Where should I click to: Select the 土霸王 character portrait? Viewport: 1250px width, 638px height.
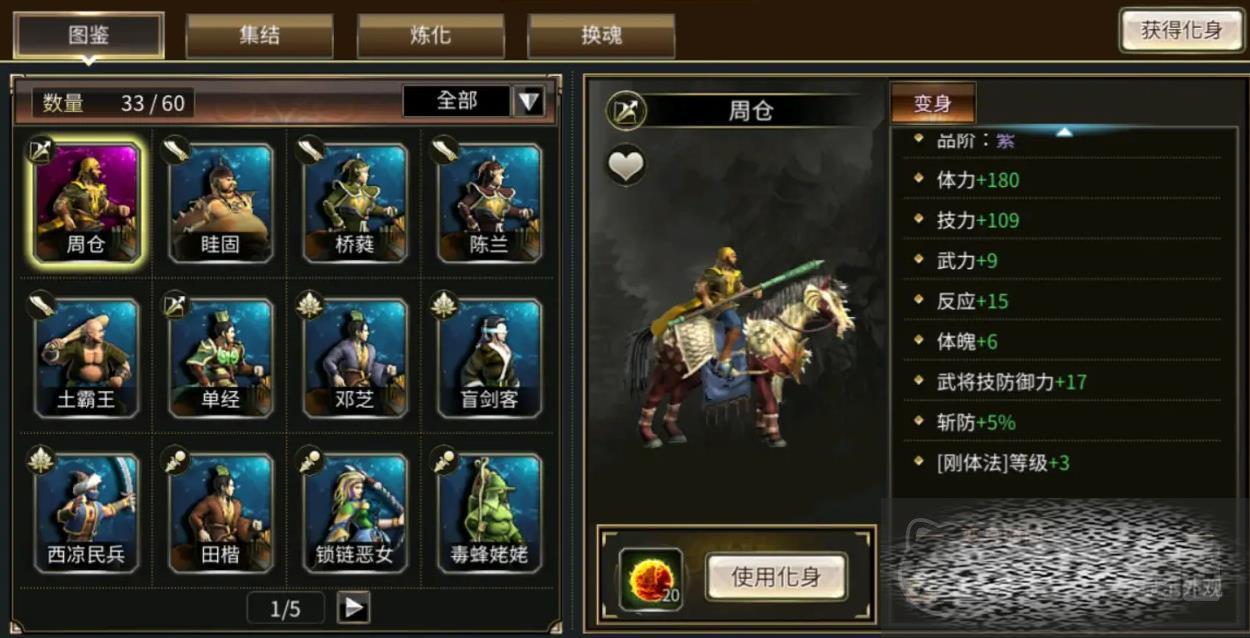pyautogui.click(x=86, y=357)
